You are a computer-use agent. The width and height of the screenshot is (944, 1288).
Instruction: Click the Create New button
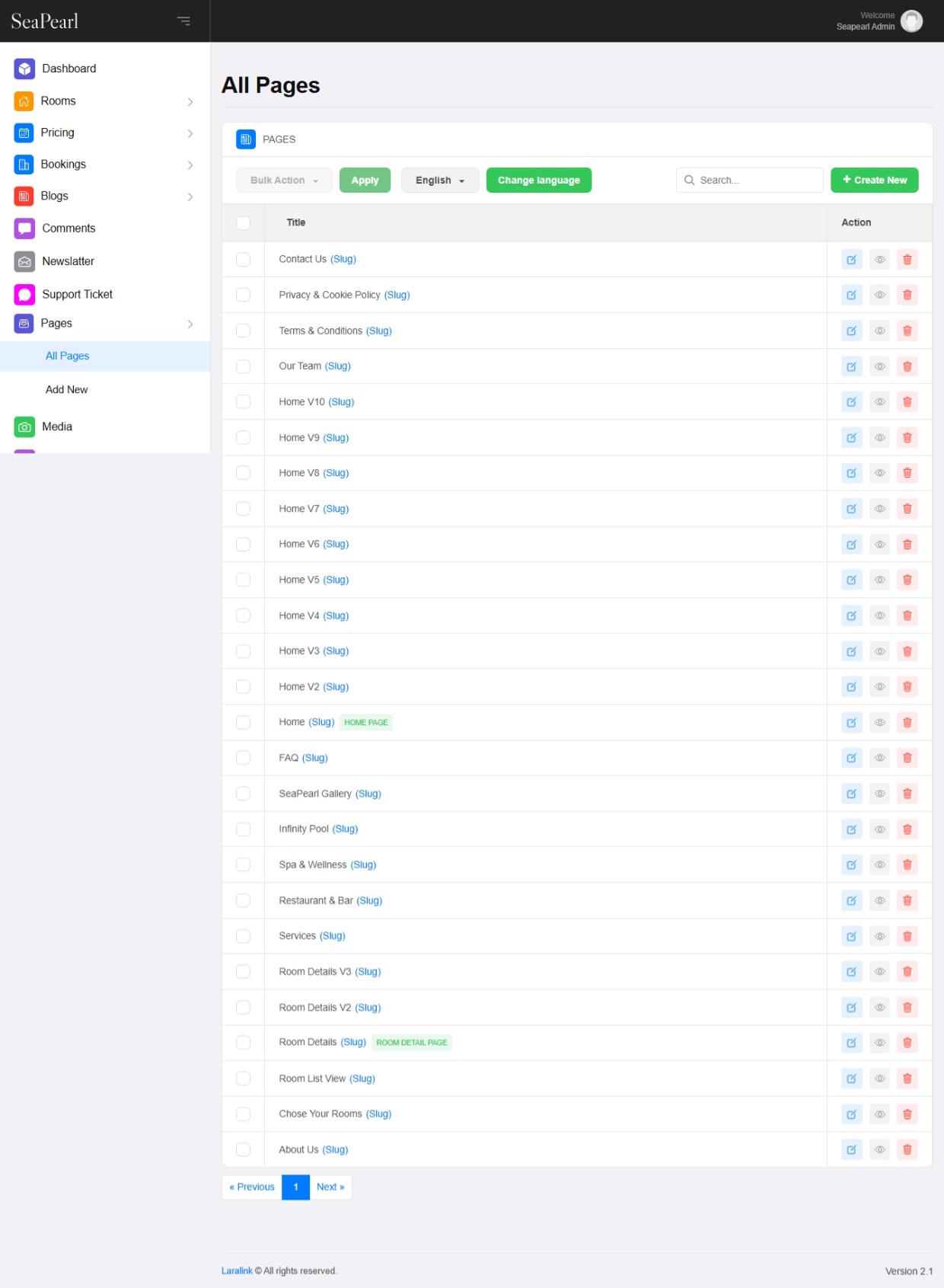coord(874,181)
